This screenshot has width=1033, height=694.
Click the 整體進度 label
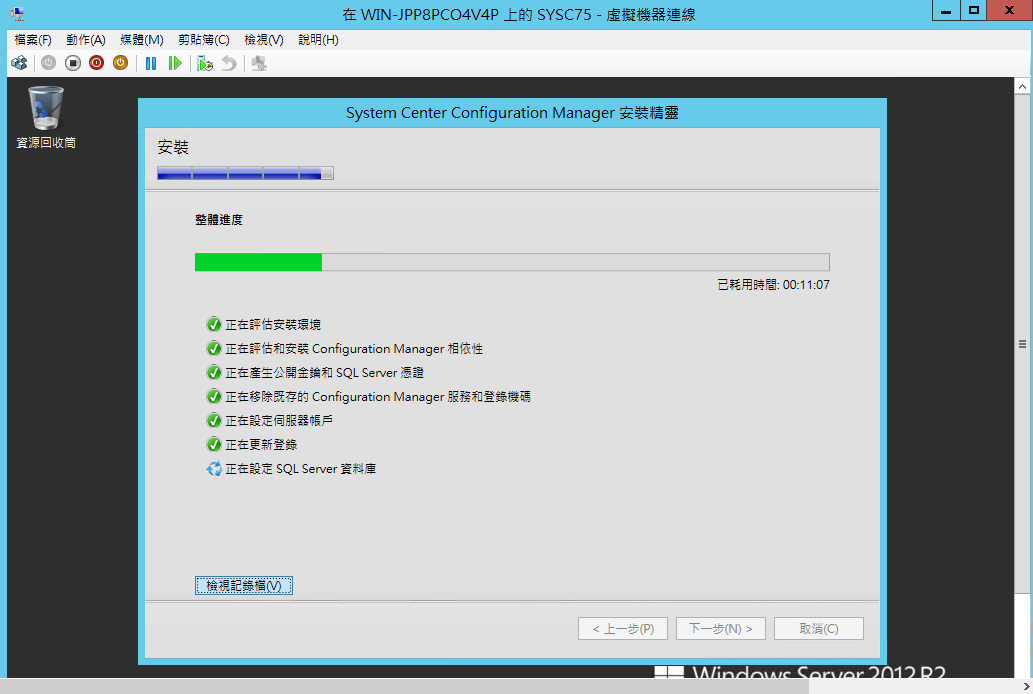219,219
